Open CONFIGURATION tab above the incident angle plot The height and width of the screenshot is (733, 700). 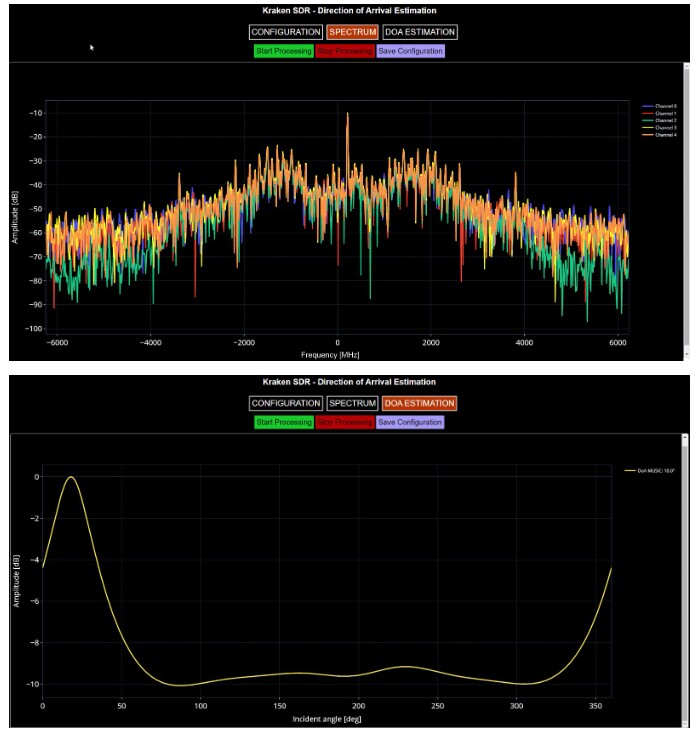coord(286,403)
